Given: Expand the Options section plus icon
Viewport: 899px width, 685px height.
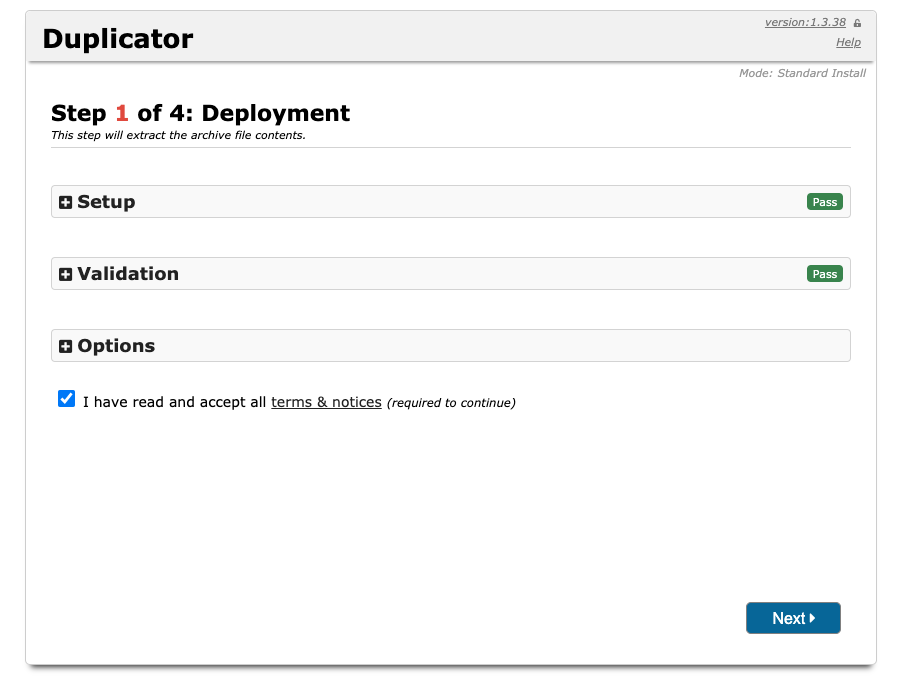Looking at the screenshot, I should coord(65,346).
